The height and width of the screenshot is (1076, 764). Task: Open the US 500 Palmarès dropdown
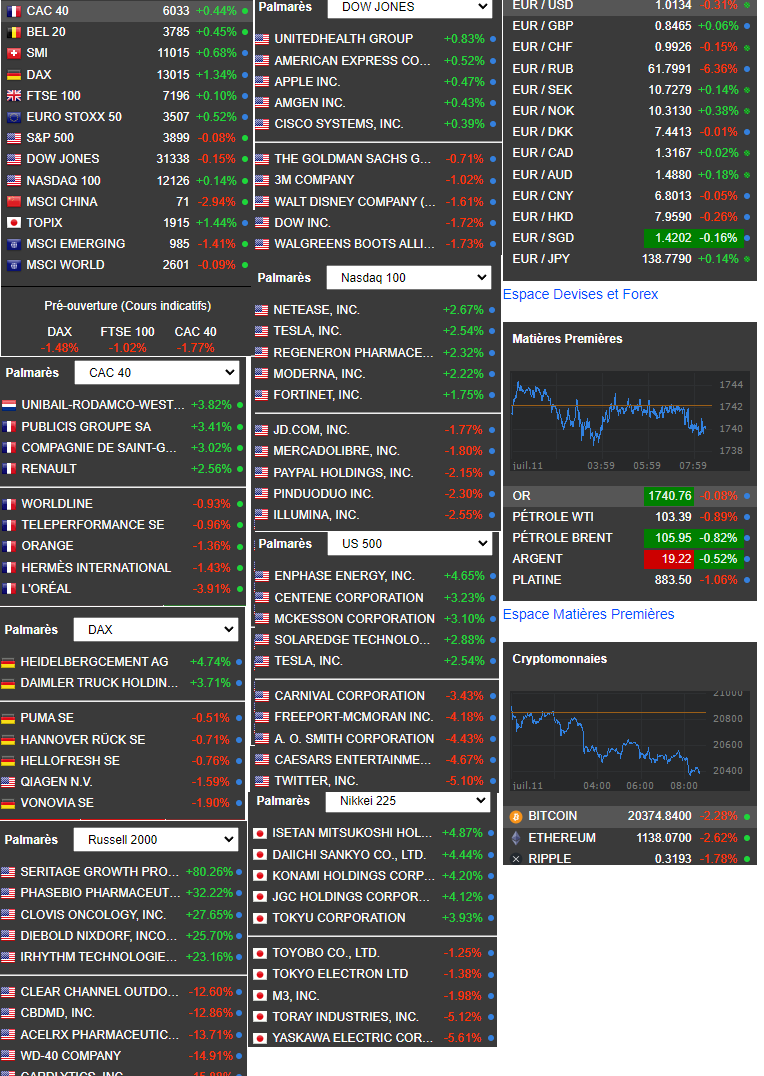click(x=410, y=543)
